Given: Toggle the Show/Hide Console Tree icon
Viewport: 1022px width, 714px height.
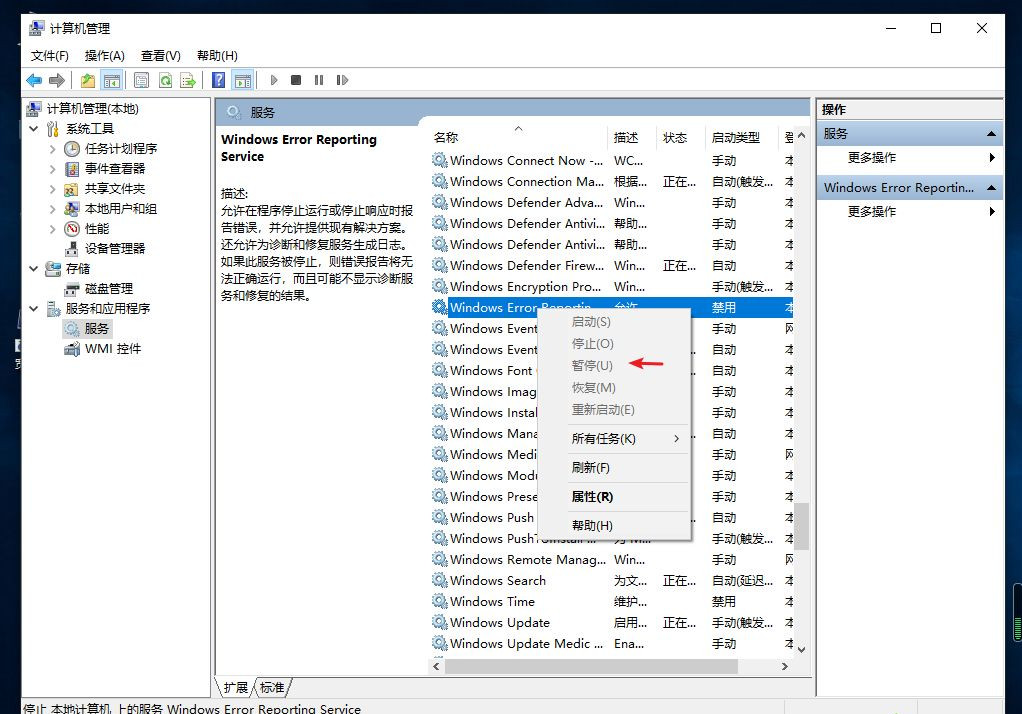Looking at the screenshot, I should pos(114,80).
